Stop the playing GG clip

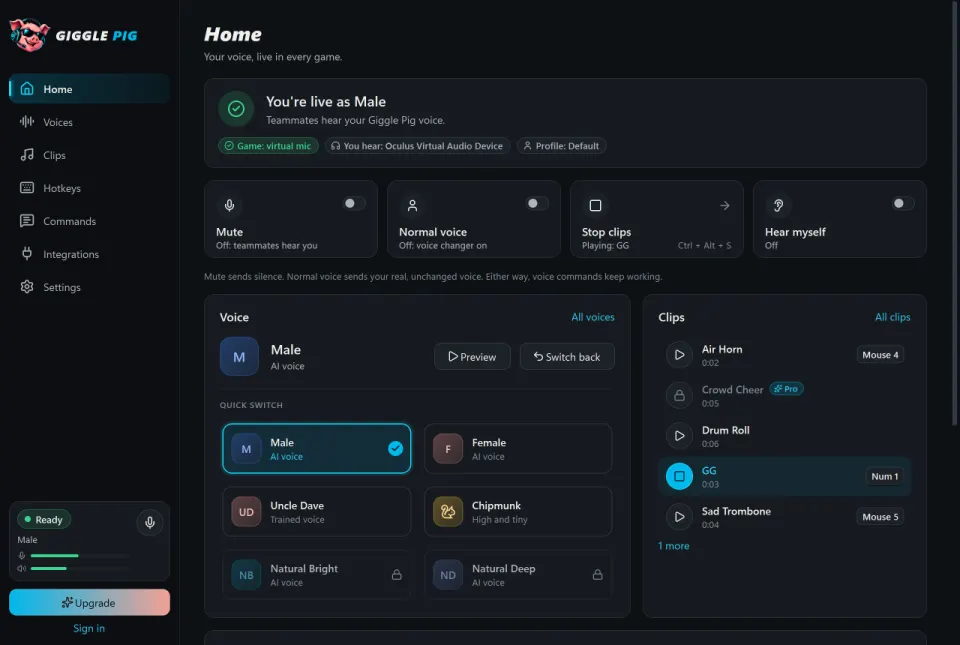[679, 476]
